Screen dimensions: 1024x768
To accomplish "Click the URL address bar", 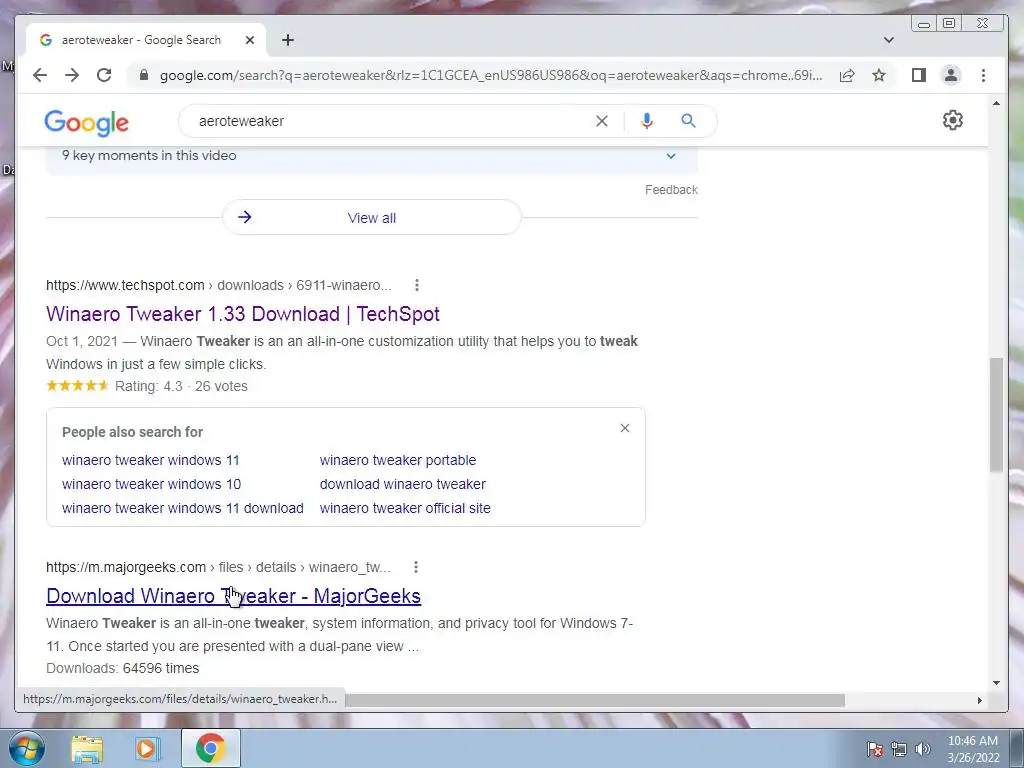I will pos(490,75).
